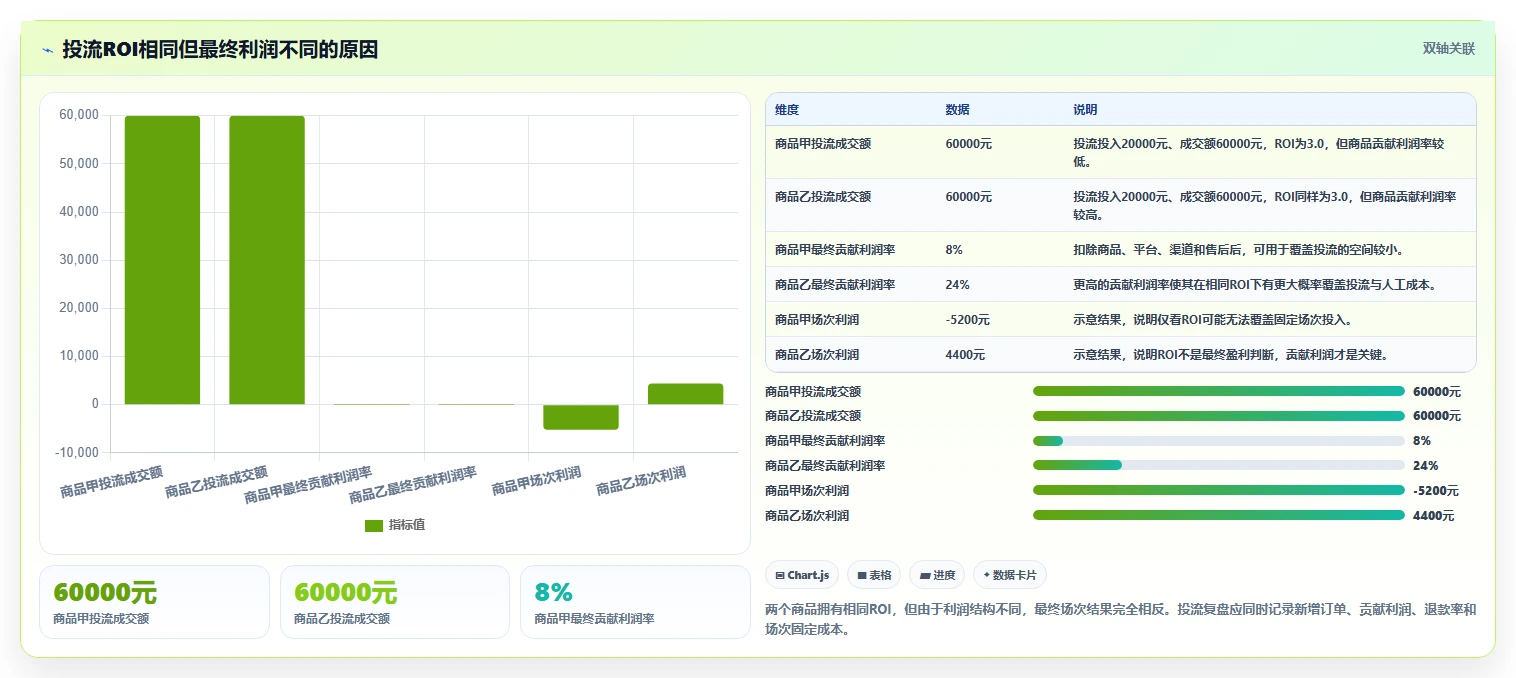The width and height of the screenshot is (1516, 678).
Task: Click the -5200元 progress value label
Action: coord(1436,491)
